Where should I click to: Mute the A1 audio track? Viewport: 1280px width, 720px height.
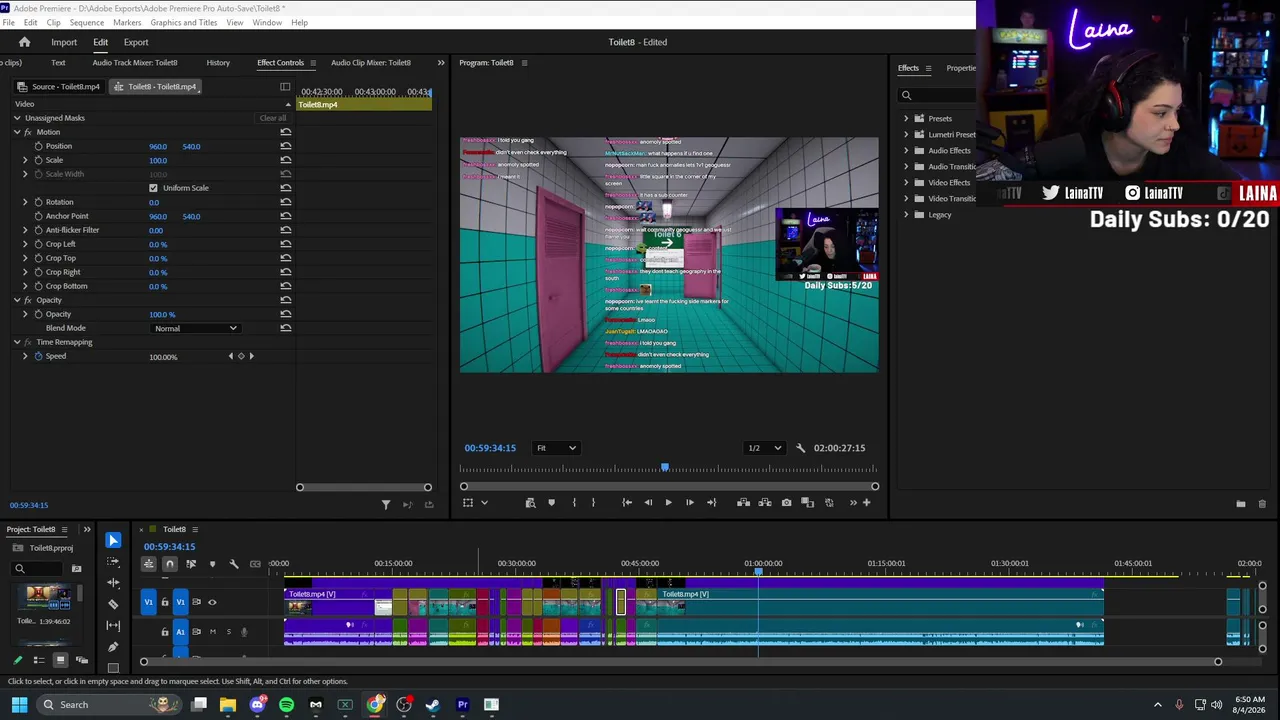pyautogui.click(x=212, y=632)
